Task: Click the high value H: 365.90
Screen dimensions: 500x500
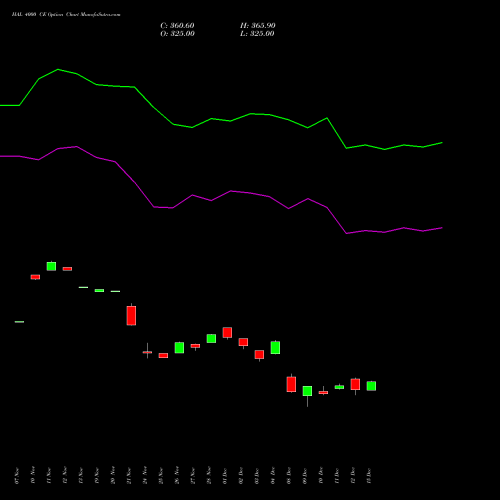Action: [258, 26]
